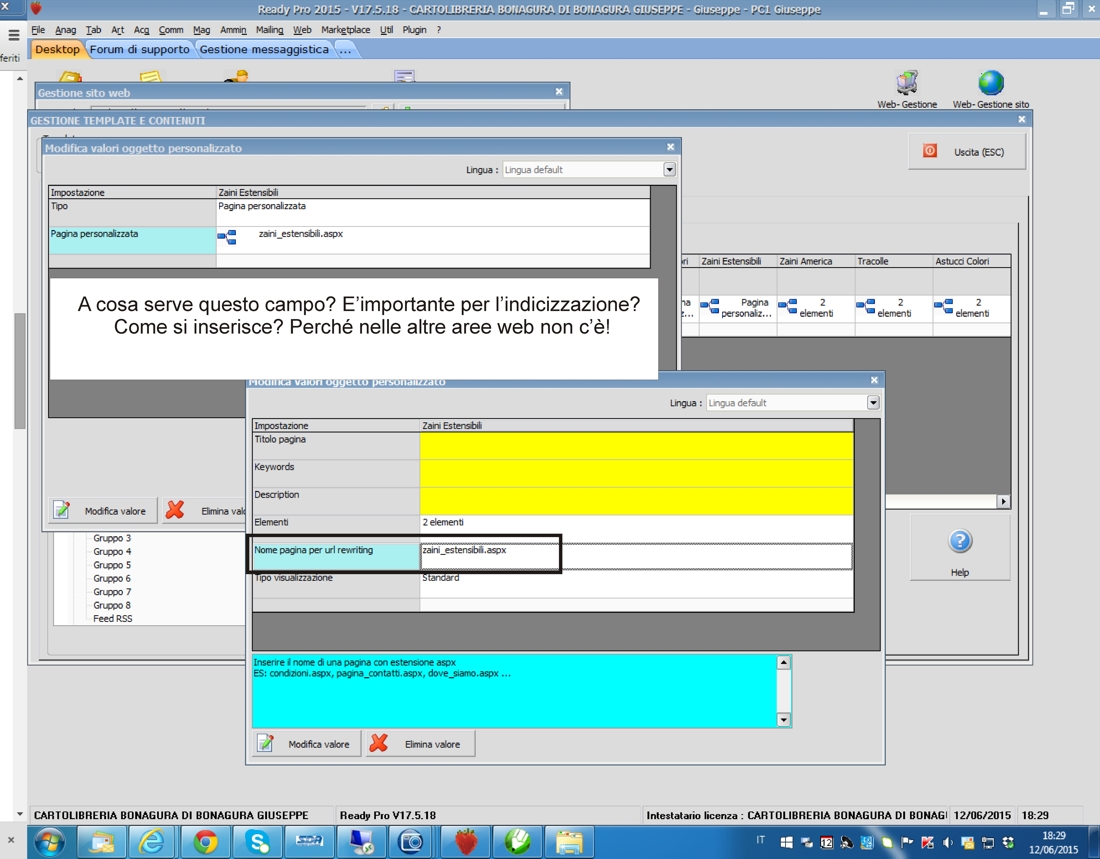The width and height of the screenshot is (1100, 859).
Task: Click the hamburger menu icon at top left
Action: pyautogui.click(x=13, y=34)
